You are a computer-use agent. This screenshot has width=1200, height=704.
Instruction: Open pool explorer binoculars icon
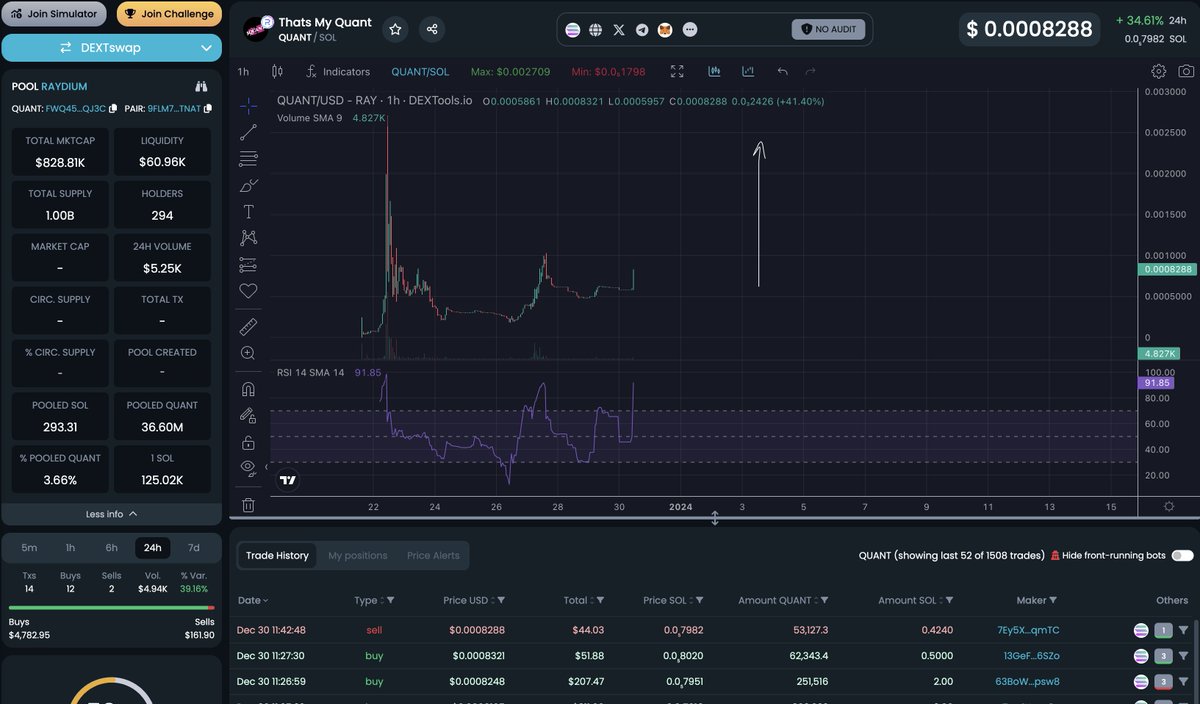[x=200, y=87]
